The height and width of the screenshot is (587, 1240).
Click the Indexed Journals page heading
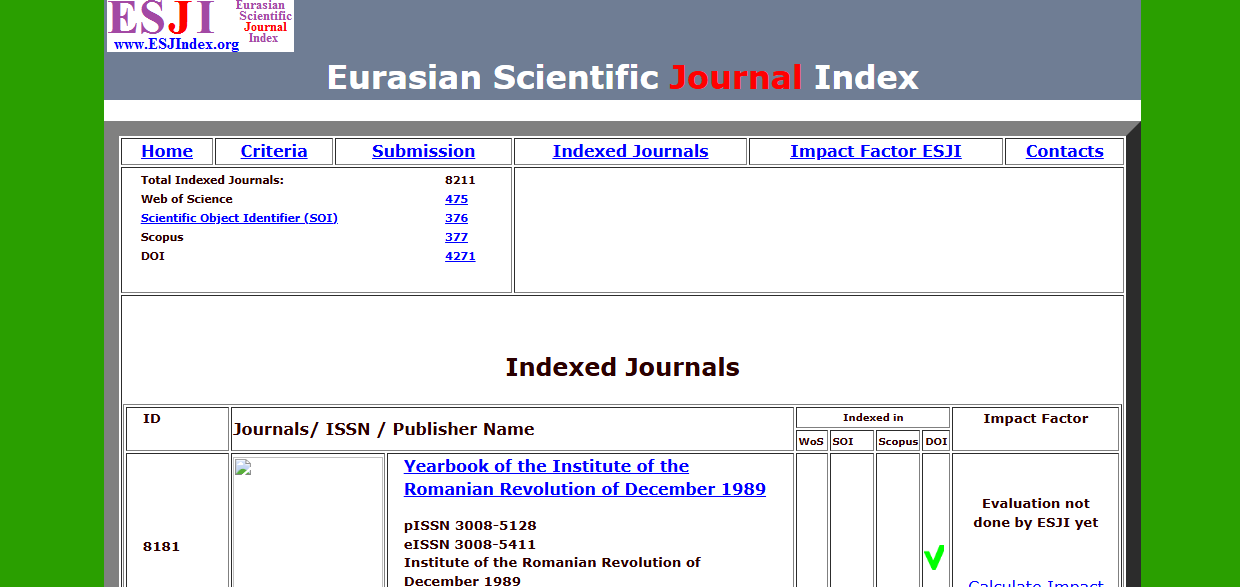[x=622, y=367]
